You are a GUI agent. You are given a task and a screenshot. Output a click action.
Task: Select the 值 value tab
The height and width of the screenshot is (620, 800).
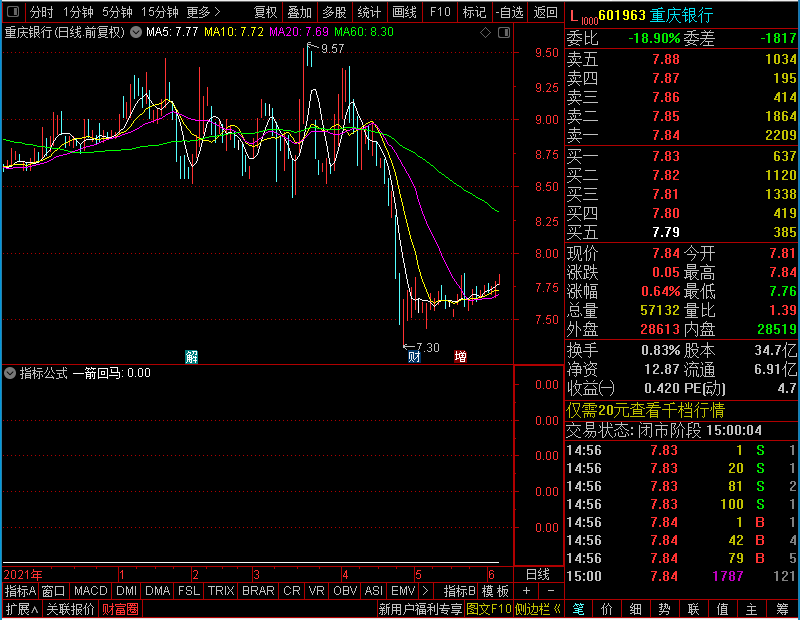click(722, 609)
